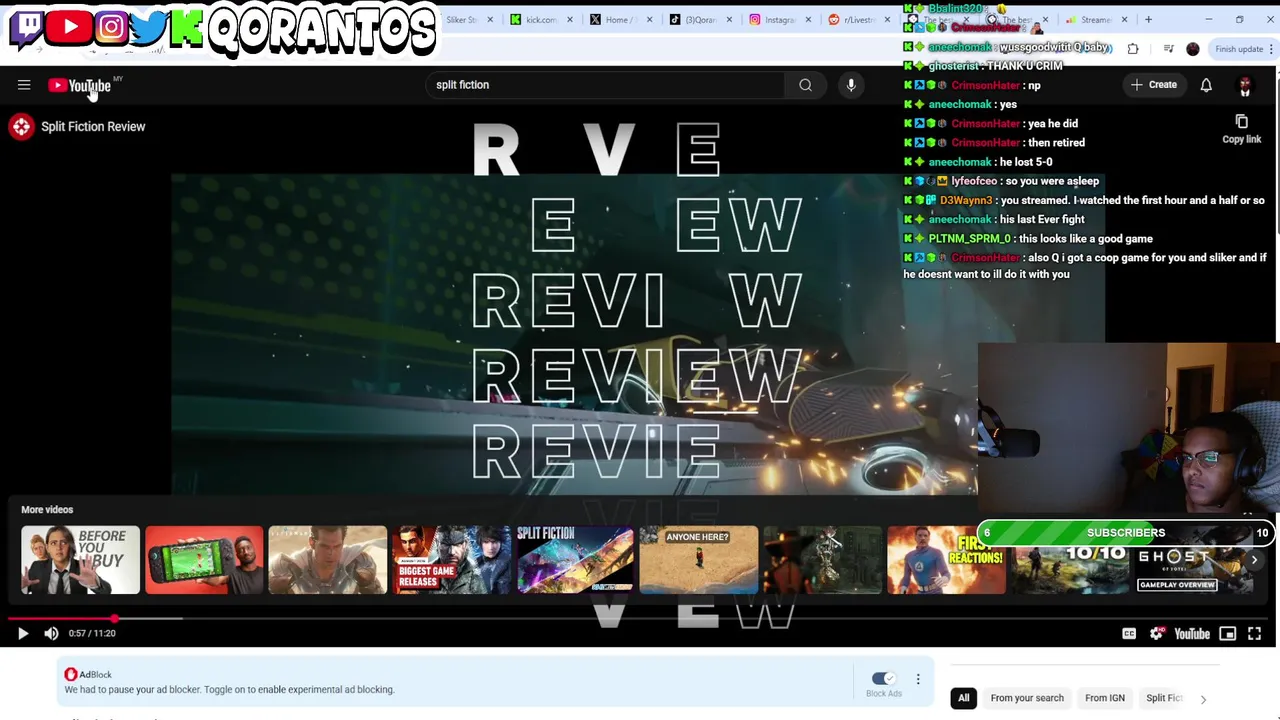Open the YouTube account avatar menu
Image resolution: width=1280 pixels, height=720 pixels.
[1245, 86]
